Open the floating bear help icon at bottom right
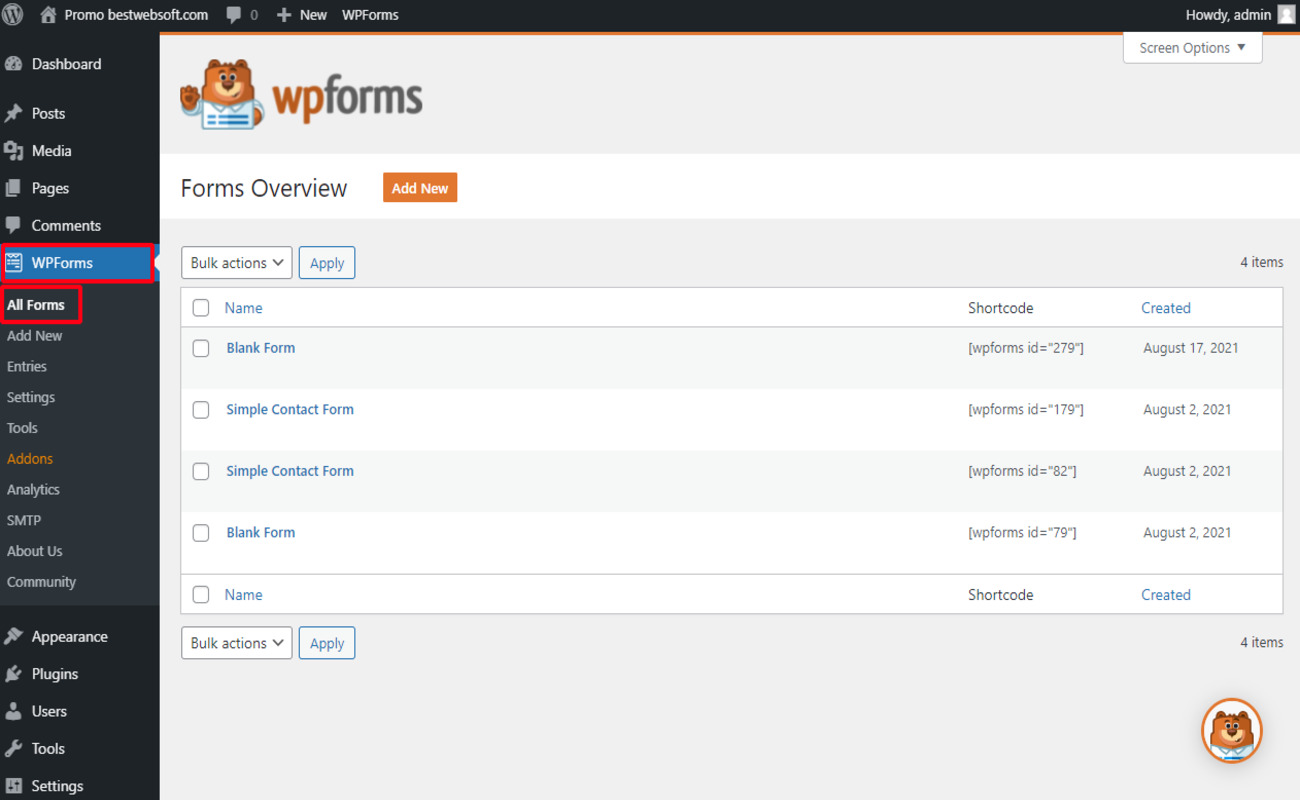 1232,730
